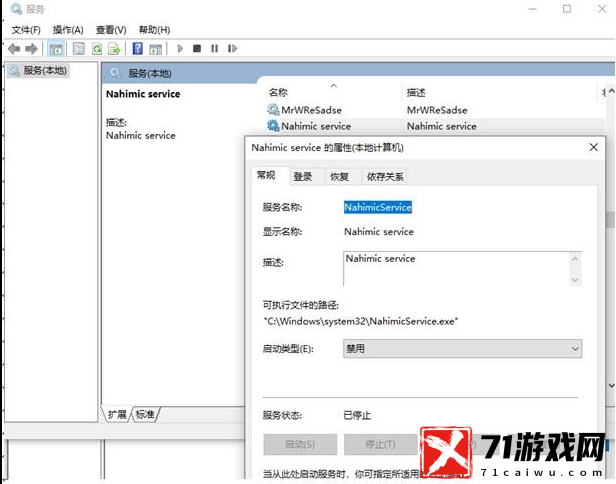Click the green Refresh toolbar icon
The image size is (616, 484).
tap(97, 49)
